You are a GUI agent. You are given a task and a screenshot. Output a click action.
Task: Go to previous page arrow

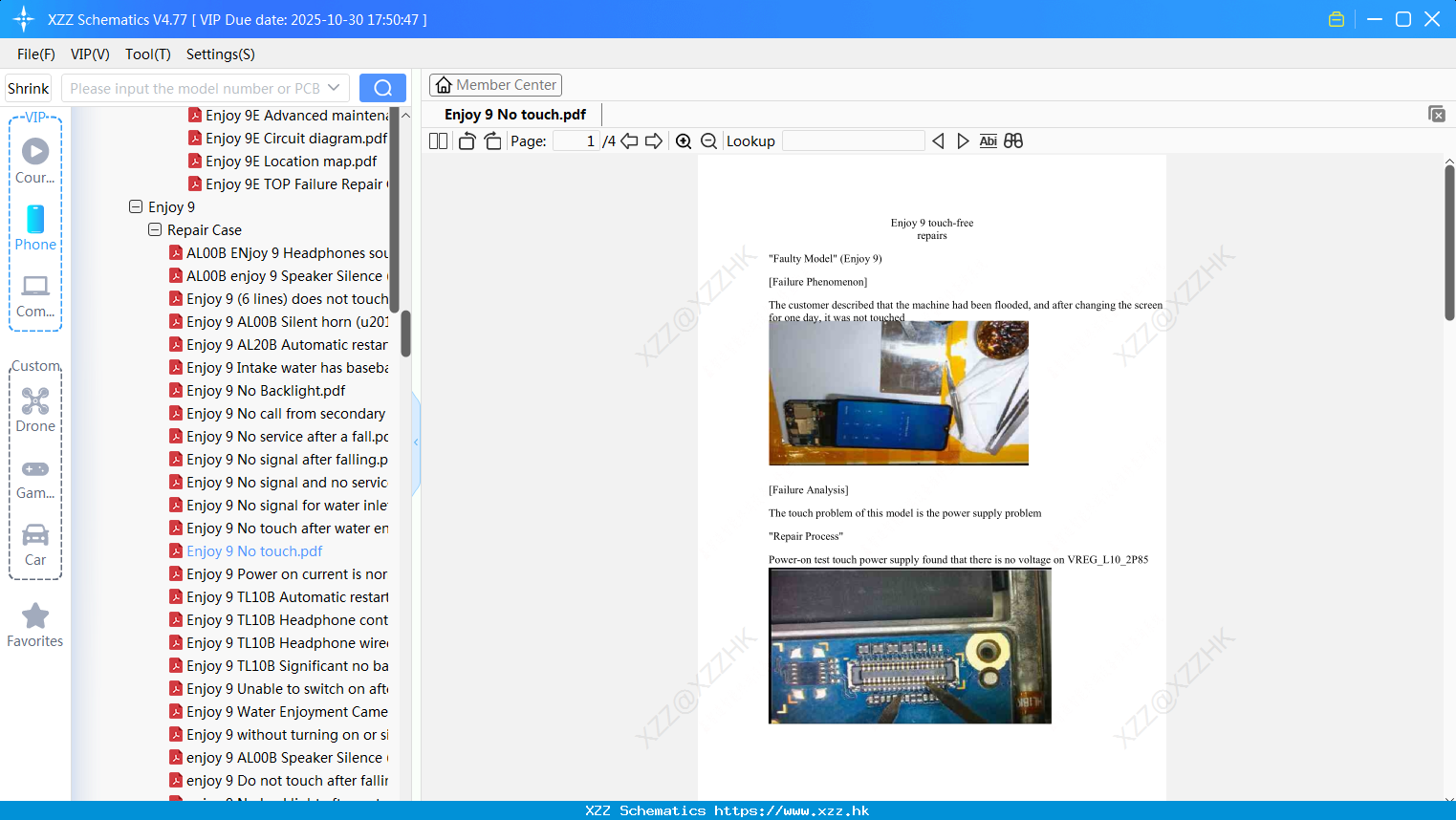[629, 140]
